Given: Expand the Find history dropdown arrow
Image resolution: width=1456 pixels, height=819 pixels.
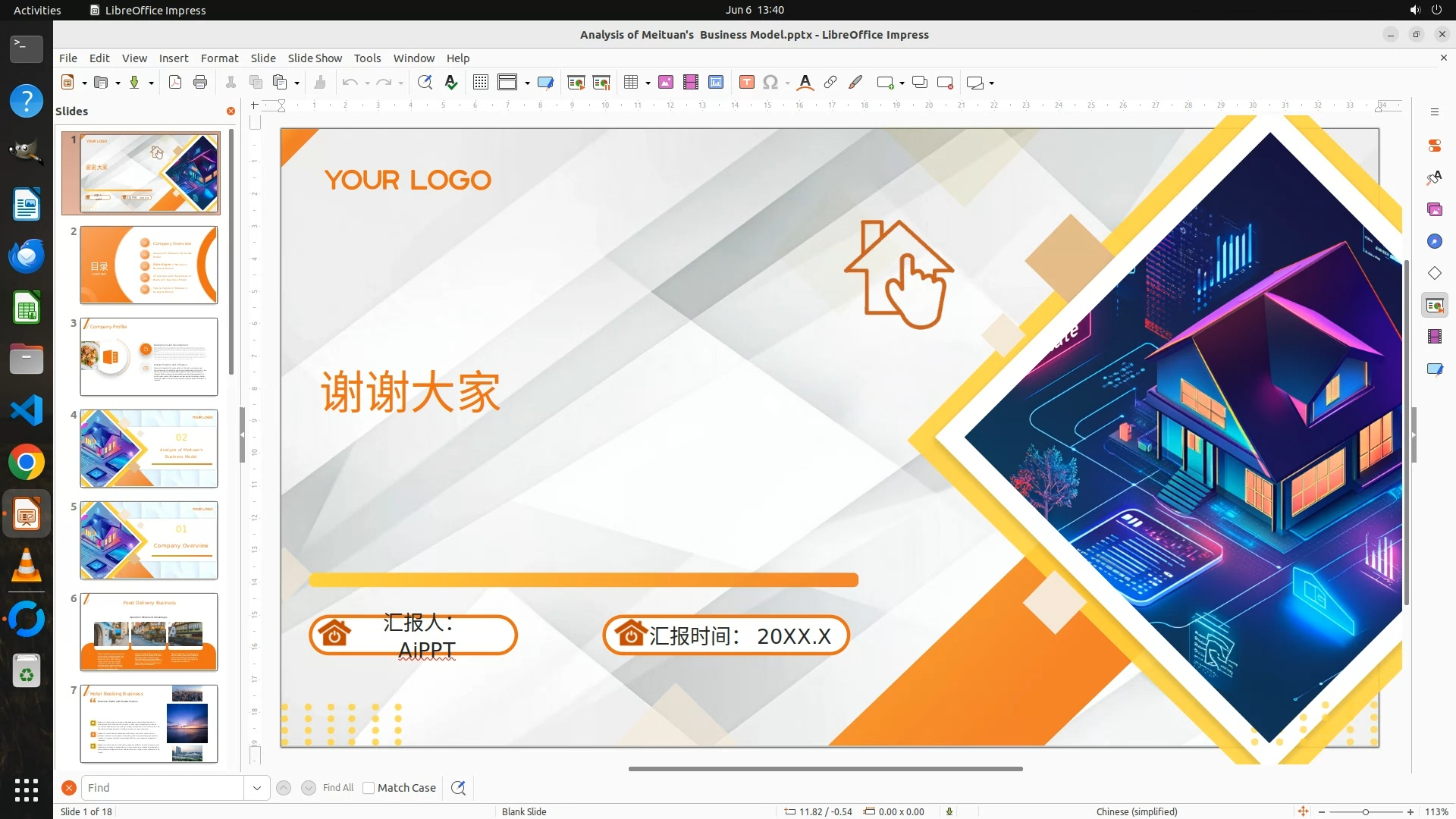Looking at the screenshot, I should click(x=257, y=788).
